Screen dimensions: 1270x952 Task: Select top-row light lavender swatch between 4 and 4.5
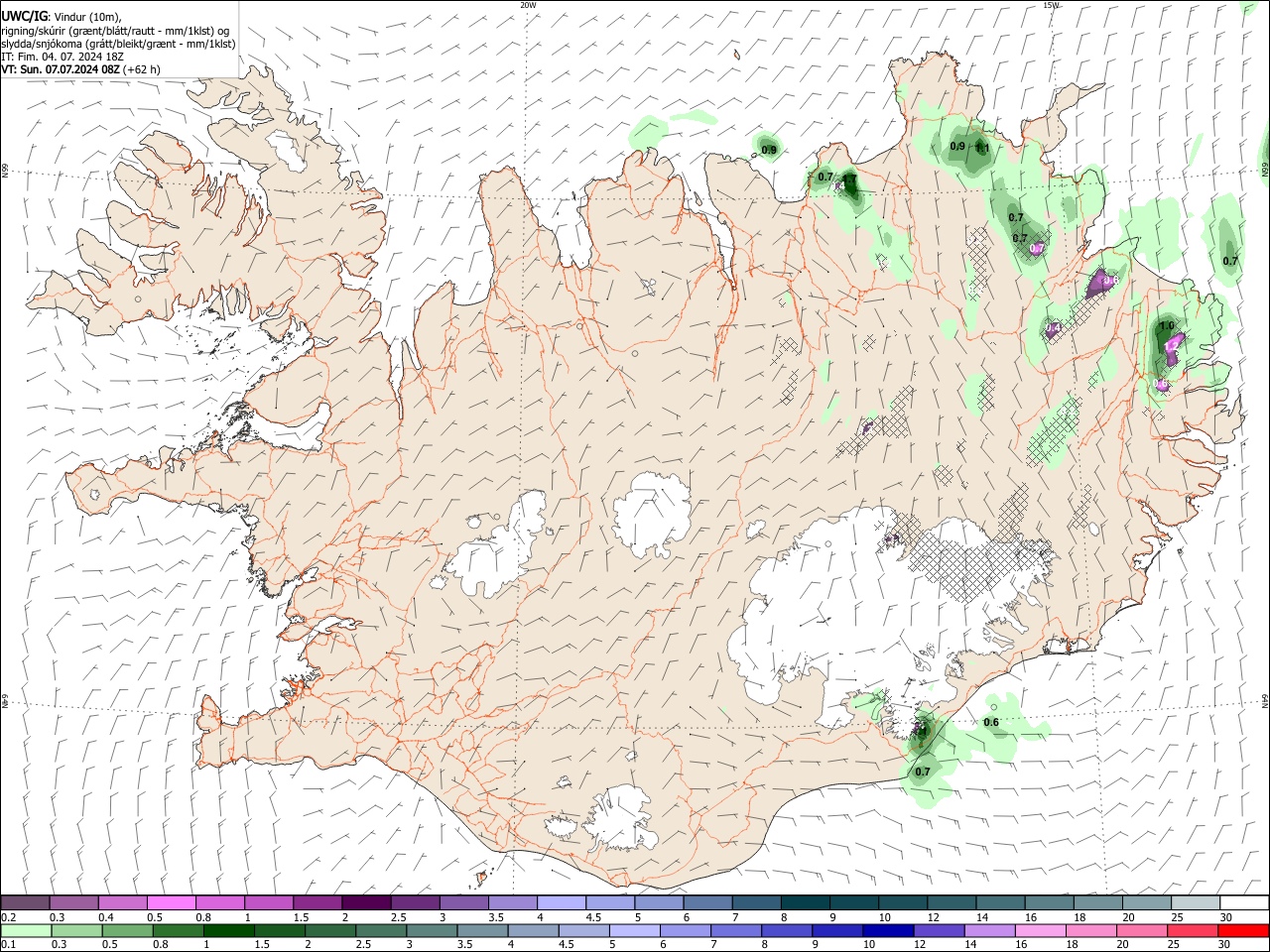point(561,903)
